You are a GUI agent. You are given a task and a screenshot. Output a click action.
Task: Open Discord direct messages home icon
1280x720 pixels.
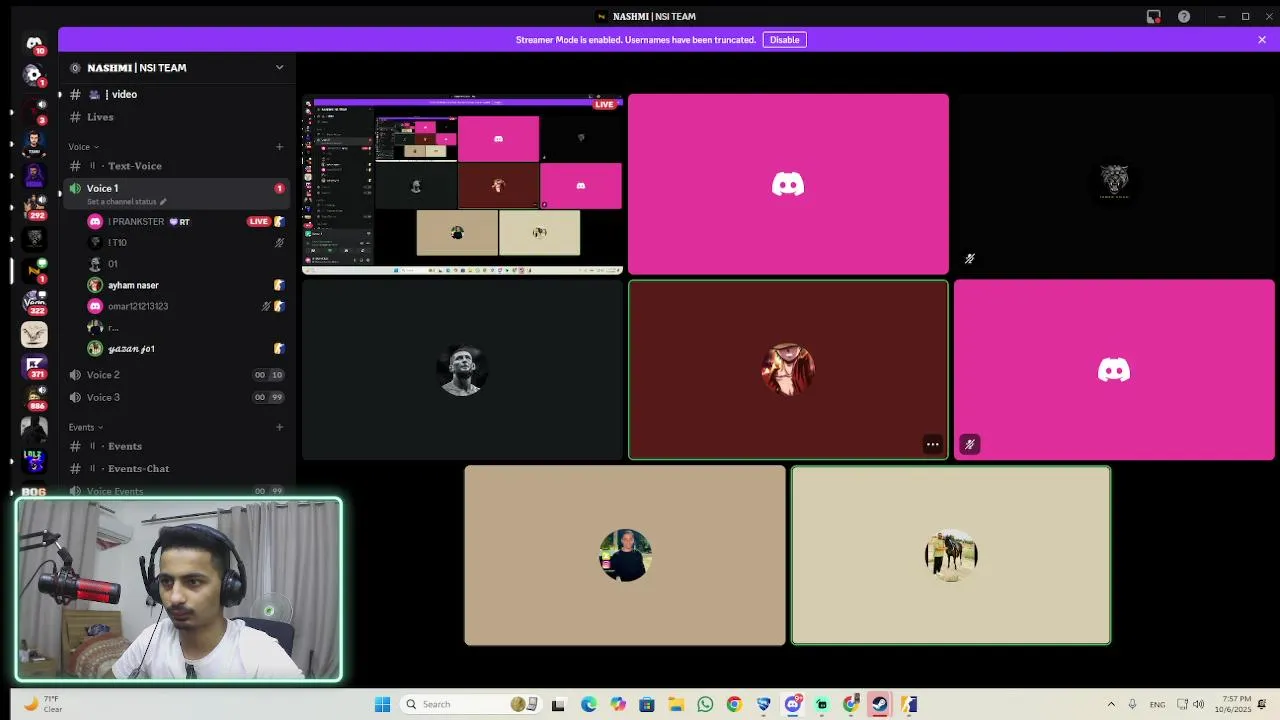[x=34, y=43]
